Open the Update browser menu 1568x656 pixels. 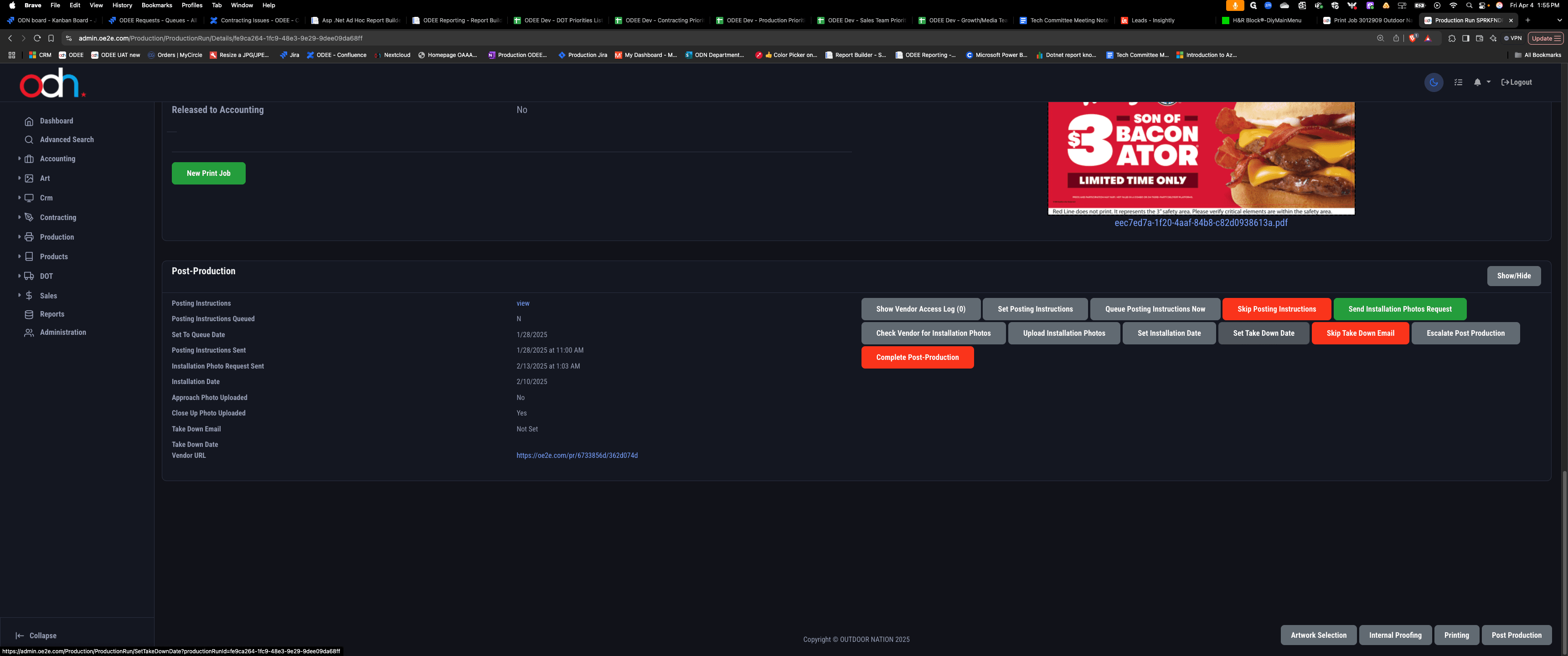click(1546, 38)
